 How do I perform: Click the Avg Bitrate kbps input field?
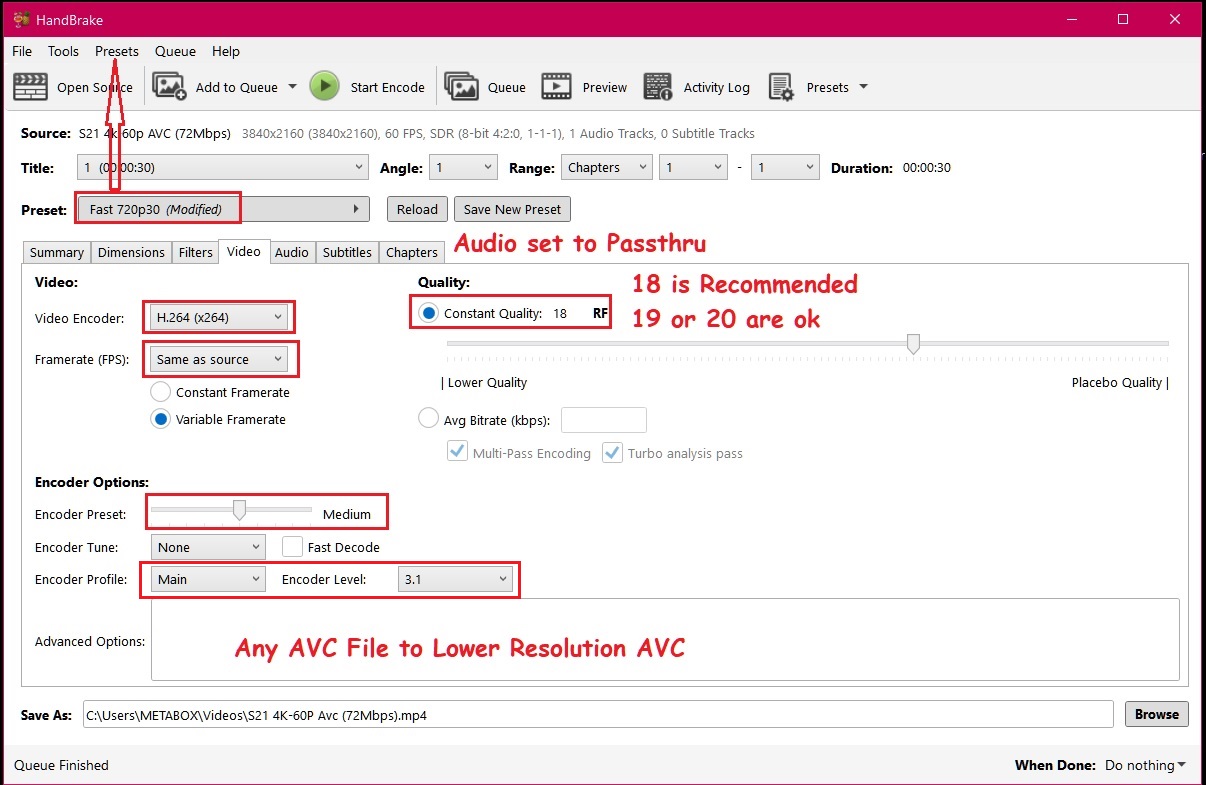point(604,420)
